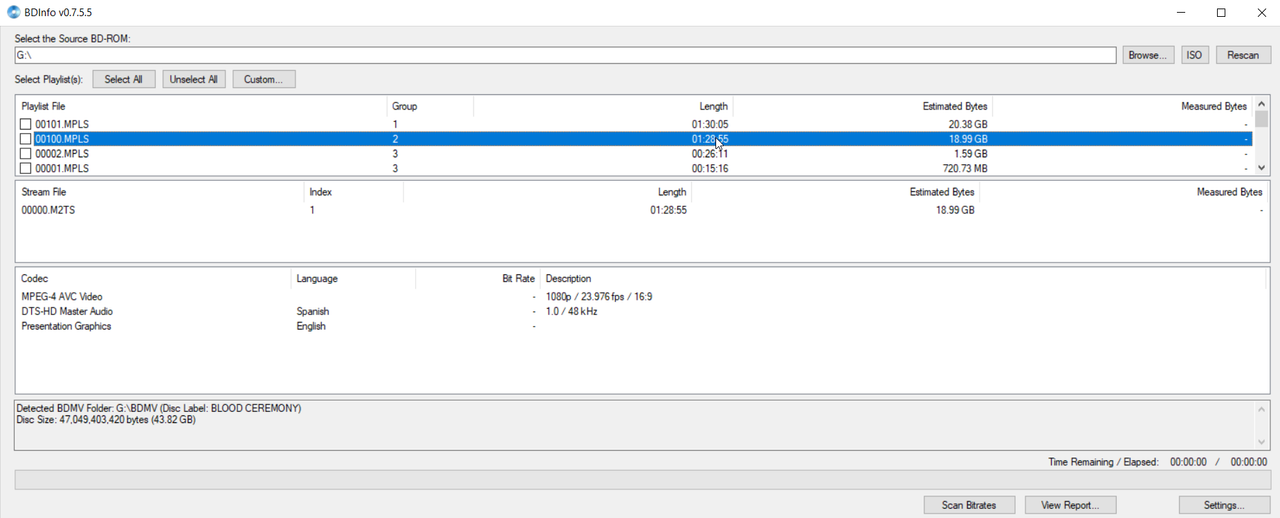Image resolution: width=1280 pixels, height=518 pixels.
Task: Click the BDInfo app icon in title bar
Action: [13, 12]
